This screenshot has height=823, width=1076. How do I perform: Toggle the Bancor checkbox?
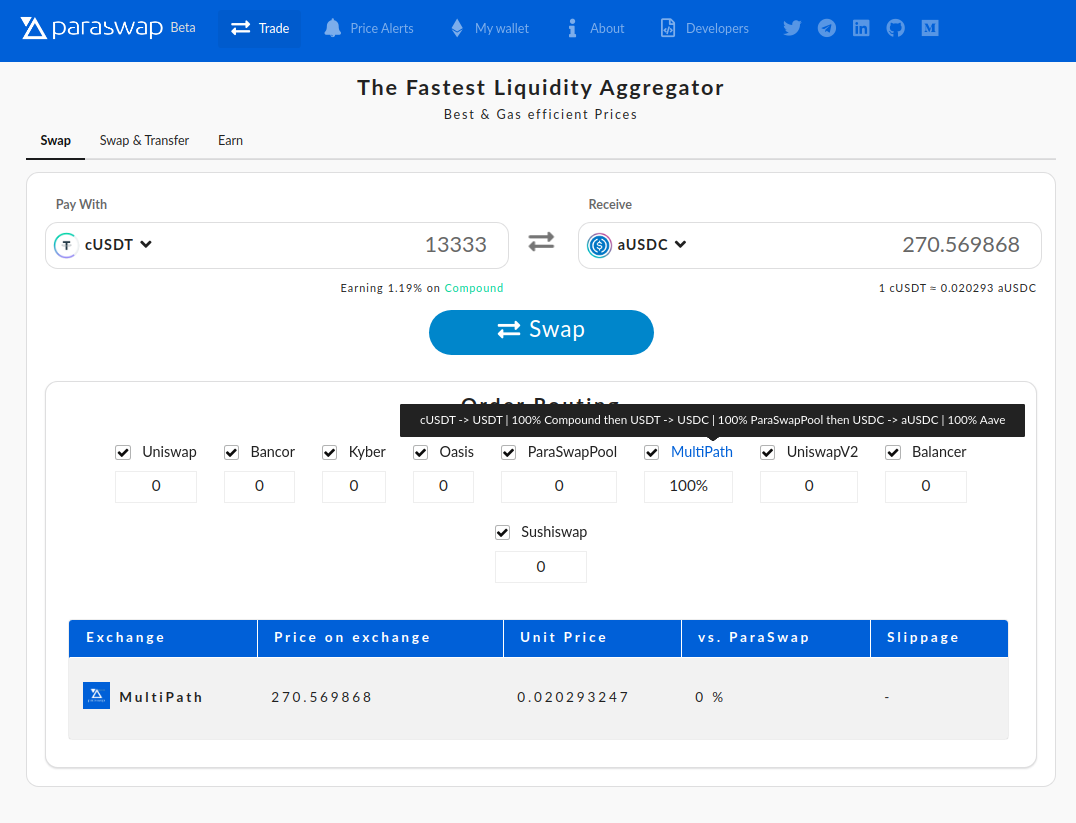(x=231, y=452)
